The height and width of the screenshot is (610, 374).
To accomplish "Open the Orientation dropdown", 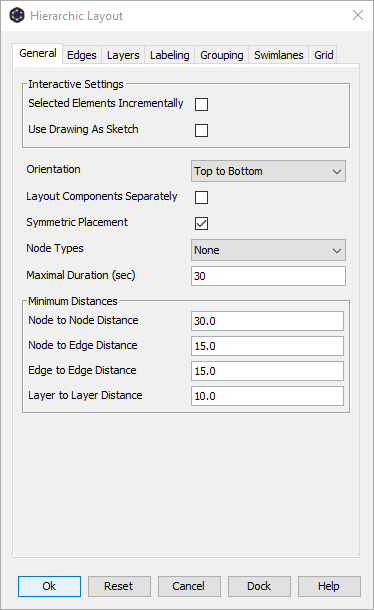I will point(268,171).
